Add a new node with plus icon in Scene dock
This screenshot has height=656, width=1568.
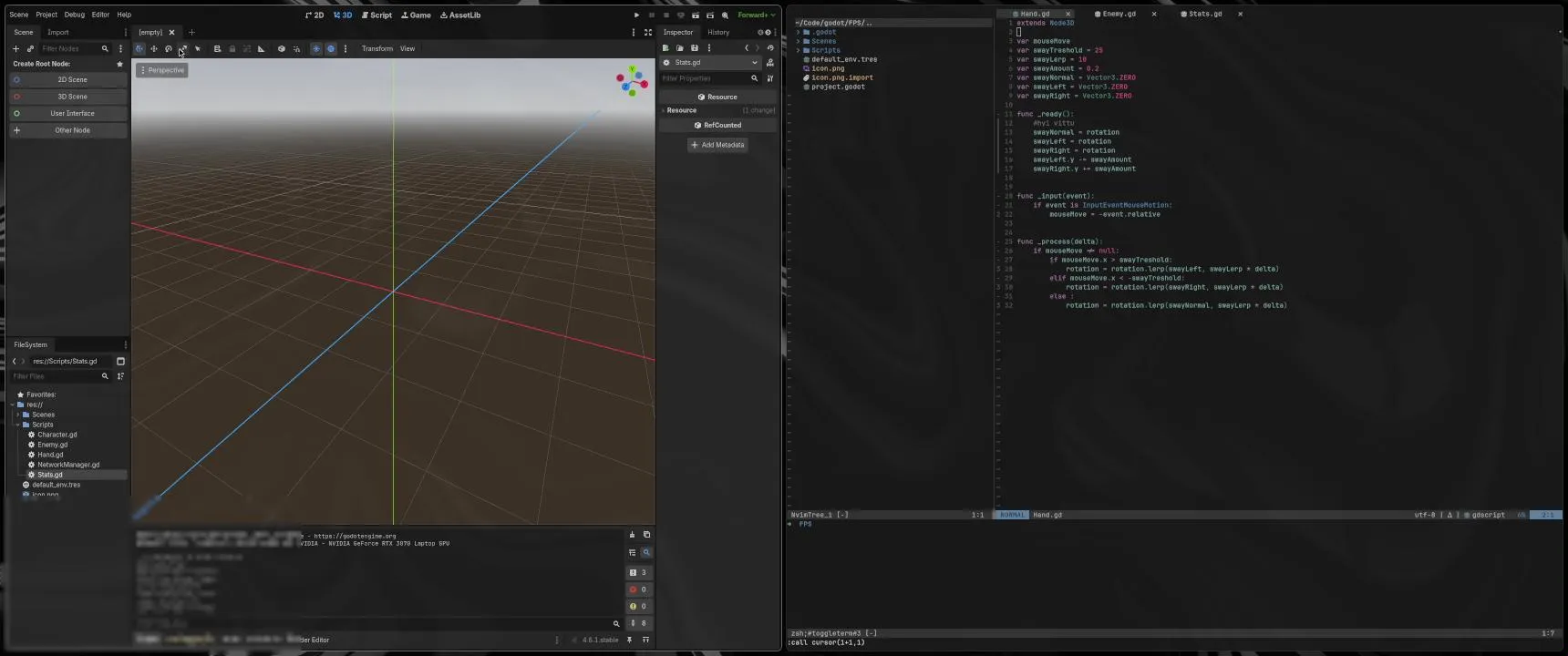[x=15, y=48]
